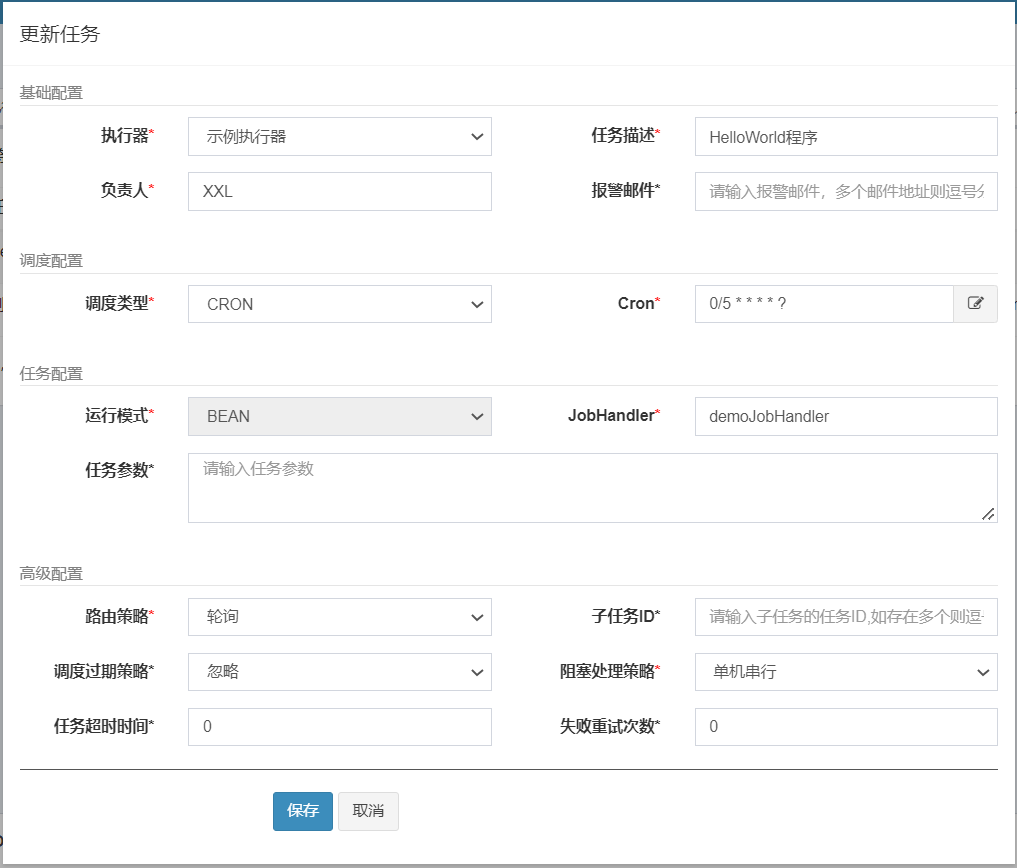Viewport: 1017px width, 868px height.
Task: Click the 任务参数 textarea resize handle
Action: point(988,514)
